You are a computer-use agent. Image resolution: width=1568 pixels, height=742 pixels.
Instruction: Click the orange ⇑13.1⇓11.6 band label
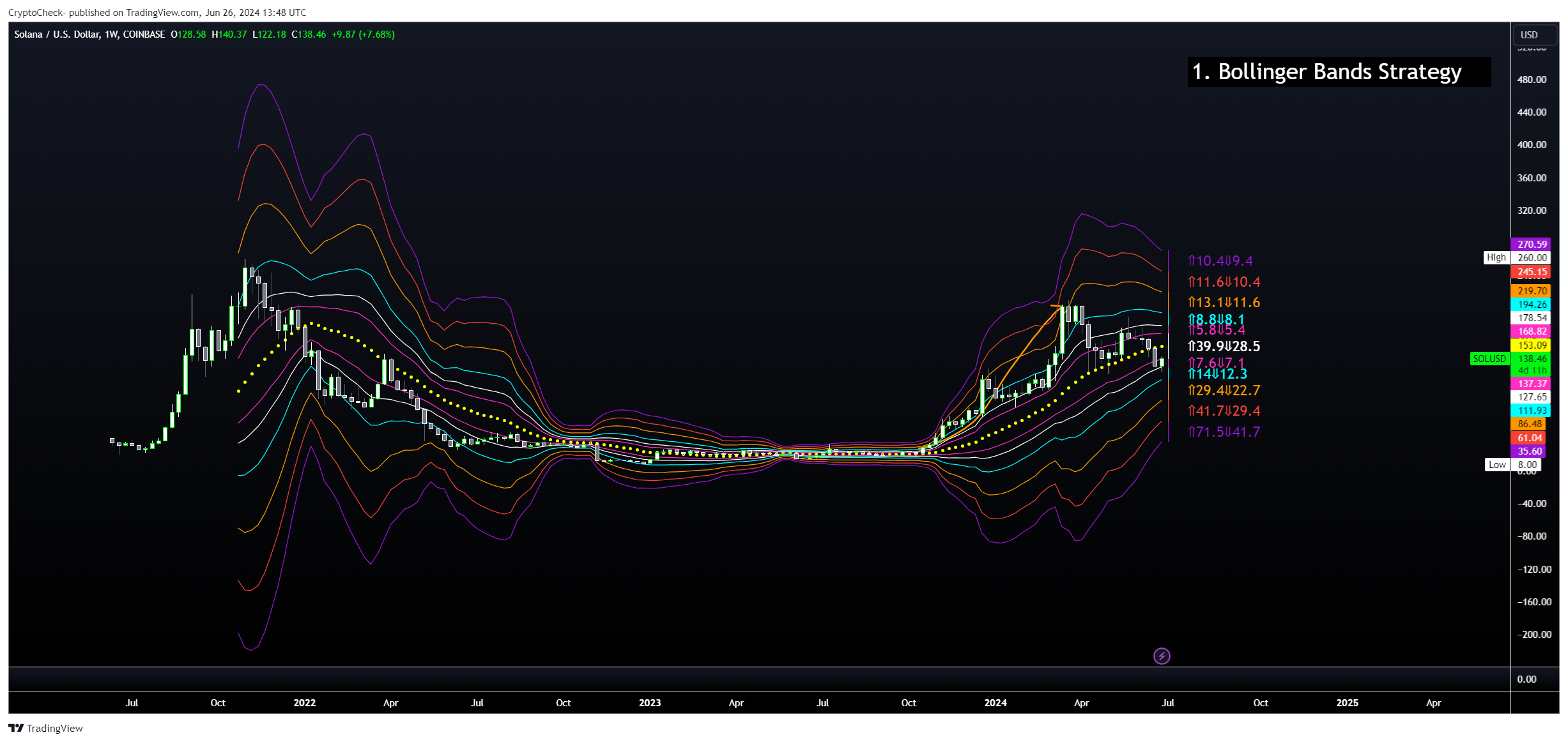1224,302
